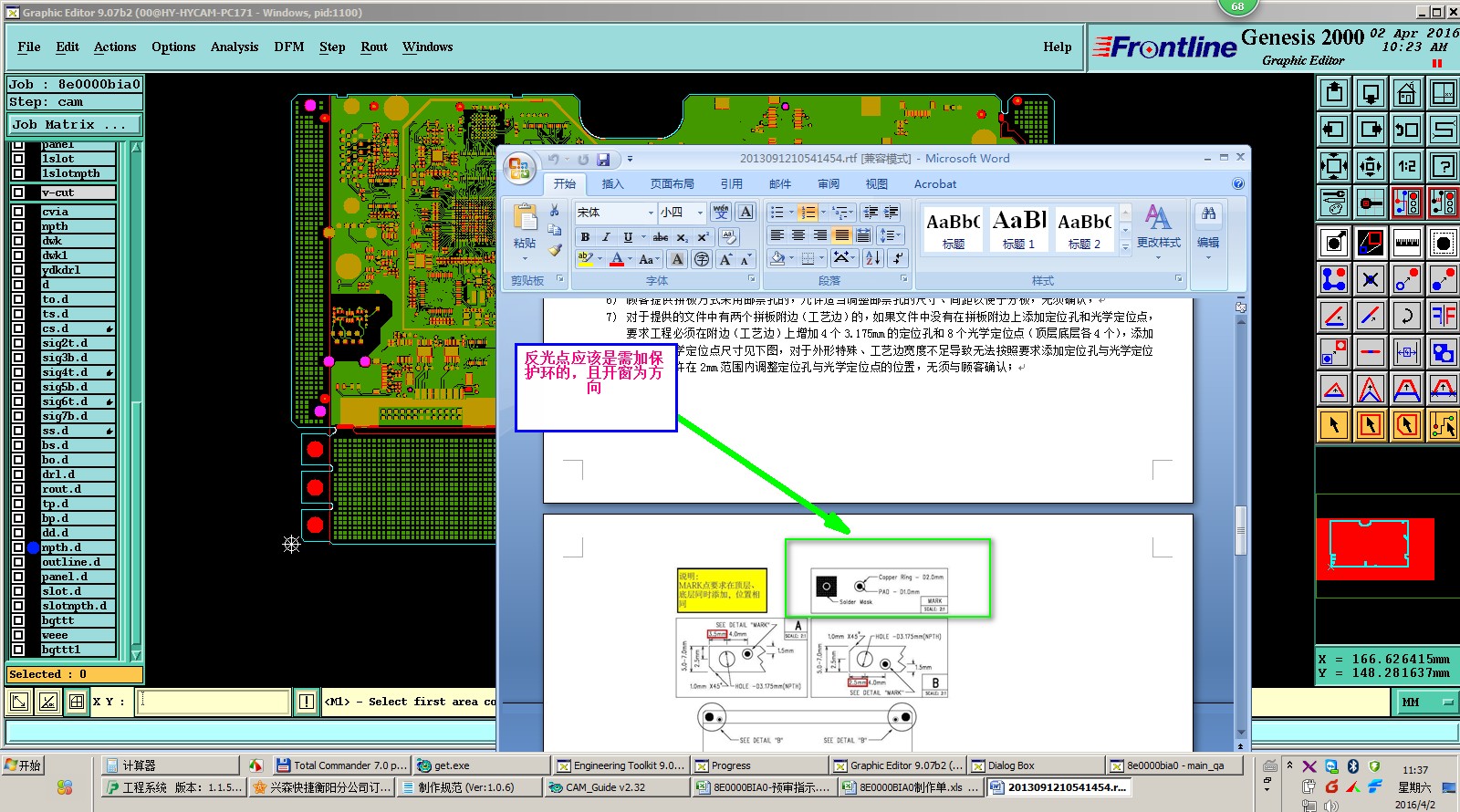Open the 编辑 editing dropdown in Word
Image resolution: width=1460 pixels, height=812 pixels.
click(x=1208, y=232)
